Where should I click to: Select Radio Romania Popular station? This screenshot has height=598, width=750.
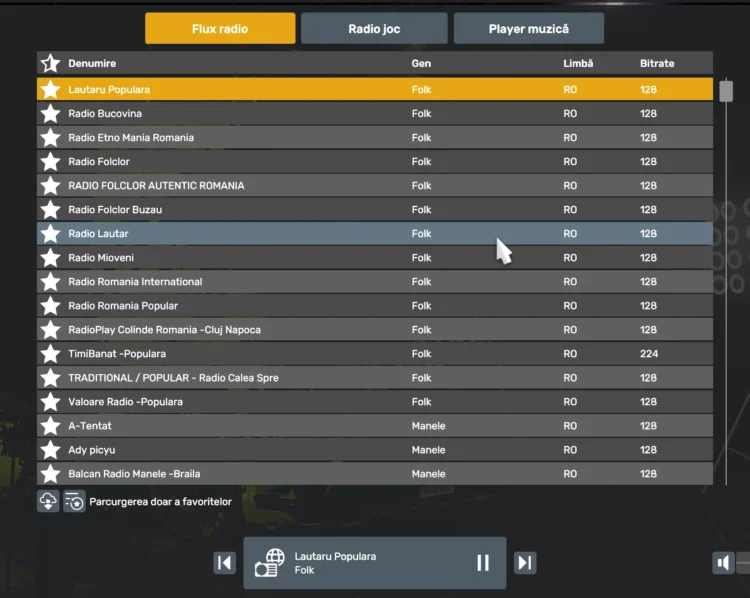(x=375, y=305)
